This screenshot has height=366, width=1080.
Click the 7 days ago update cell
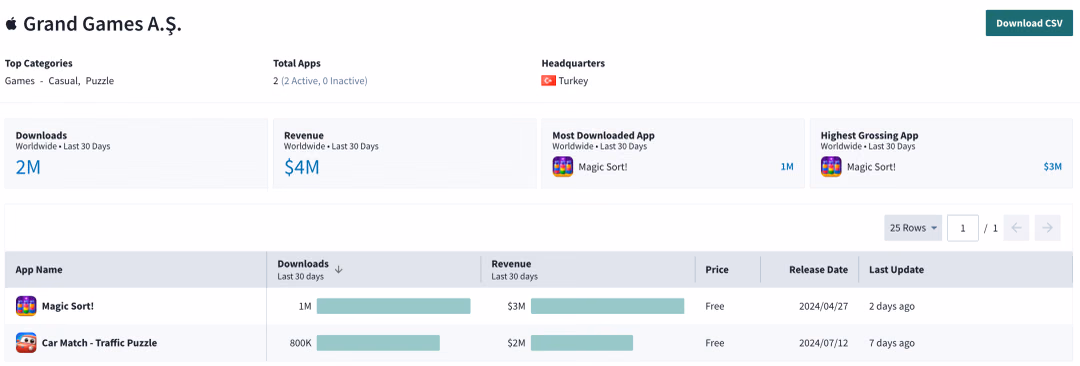point(892,343)
